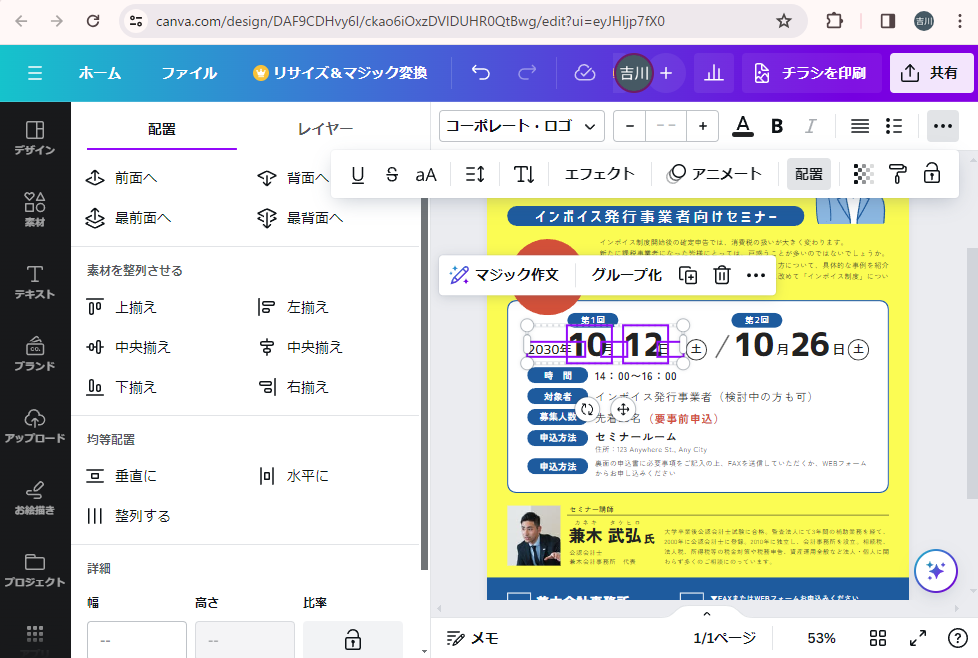Open the font family dropdown
The width and height of the screenshot is (978, 658).
coord(521,126)
